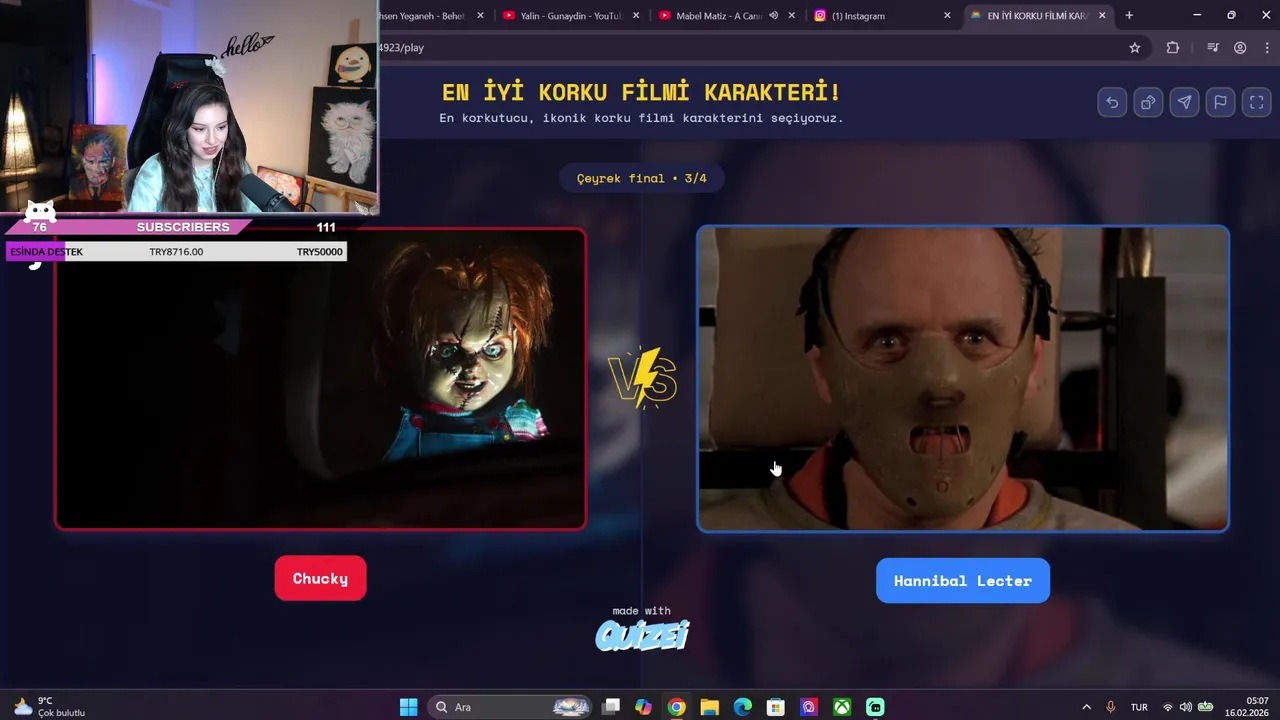The image size is (1280, 720).
Task: Open the Quizei logo link
Action: pos(642,635)
